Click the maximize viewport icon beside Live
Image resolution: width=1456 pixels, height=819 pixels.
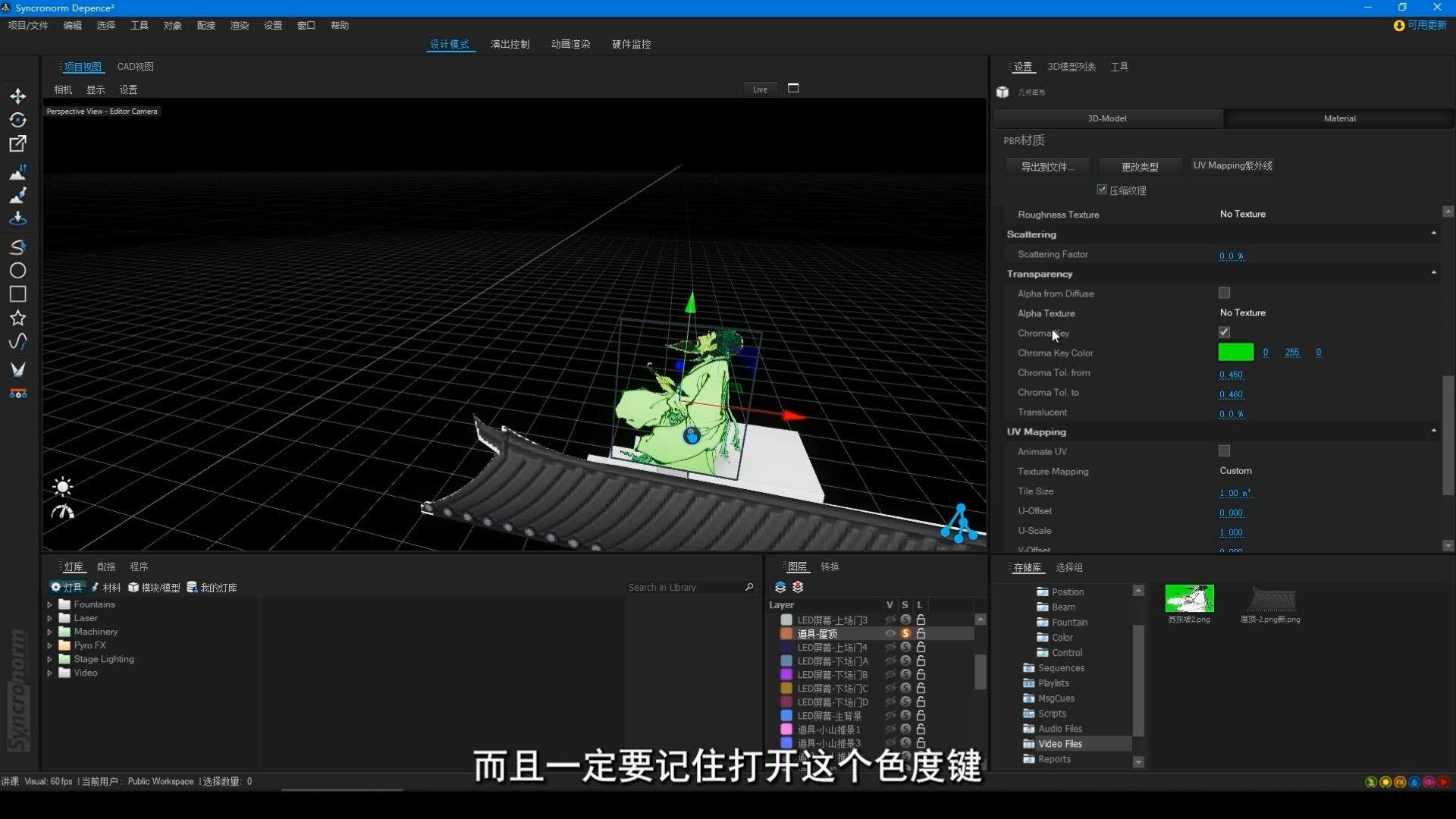(793, 89)
